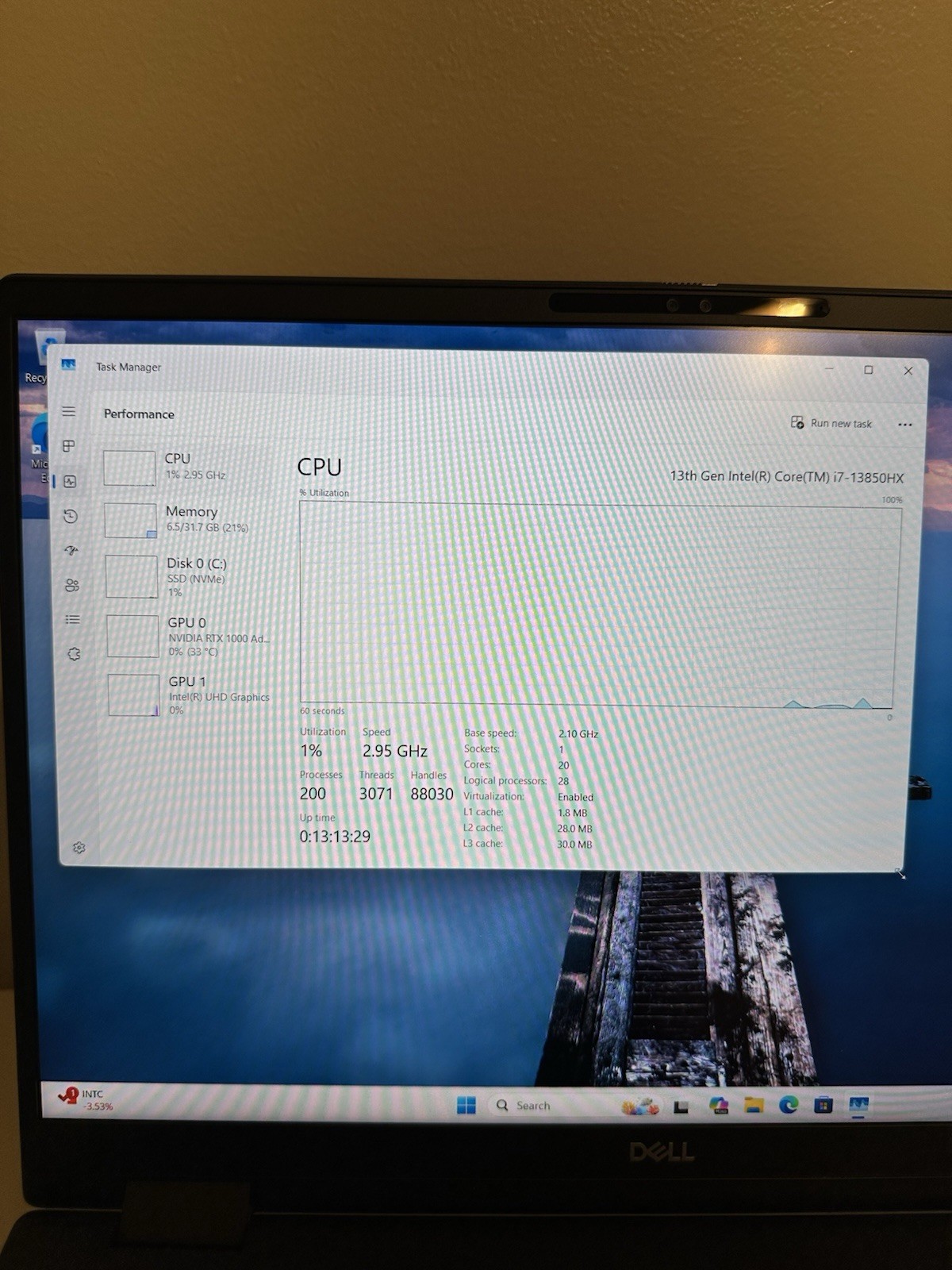
Task: Click Run new task button
Action: (x=831, y=423)
